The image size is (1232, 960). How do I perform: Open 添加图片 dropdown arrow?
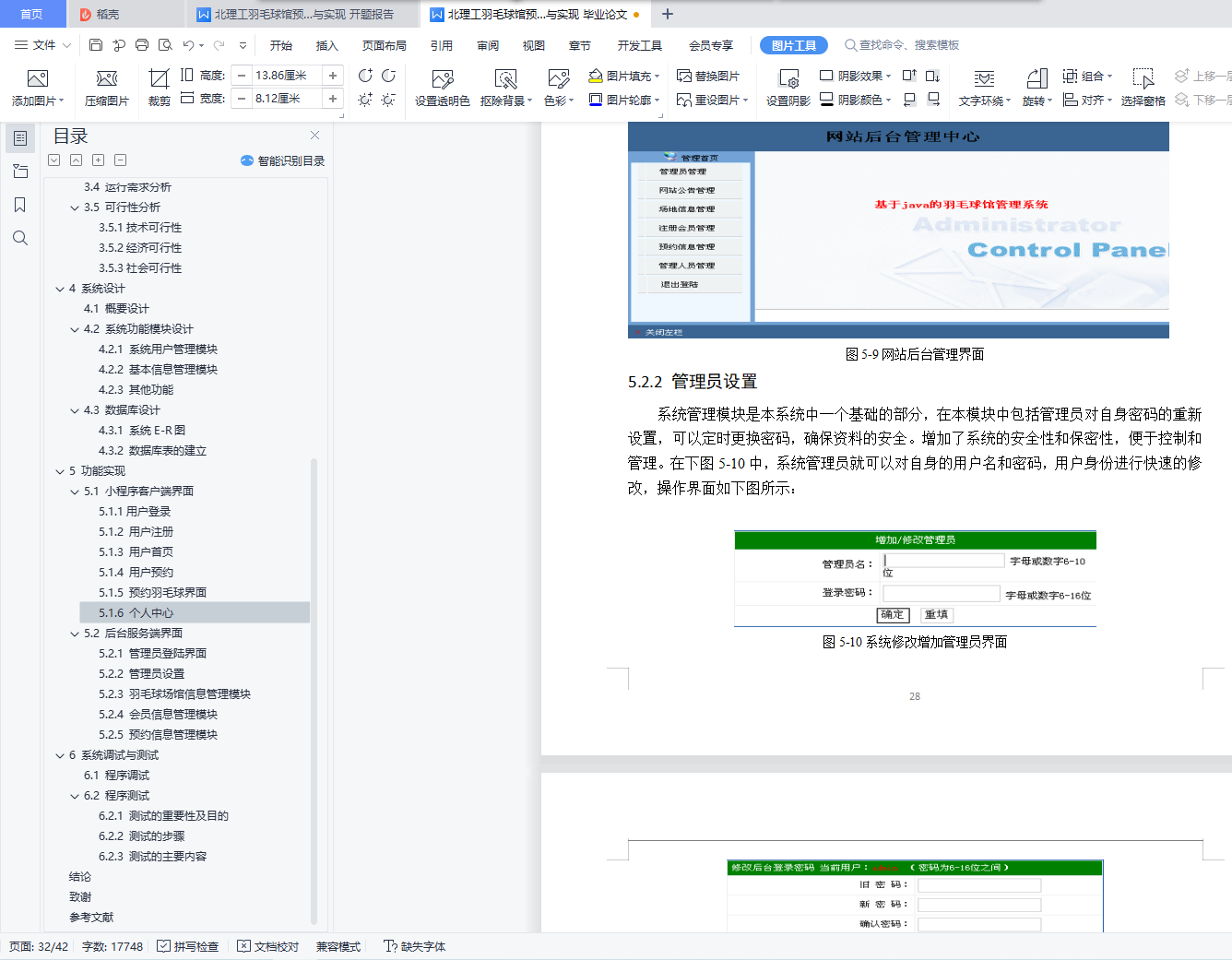pyautogui.click(x=61, y=101)
